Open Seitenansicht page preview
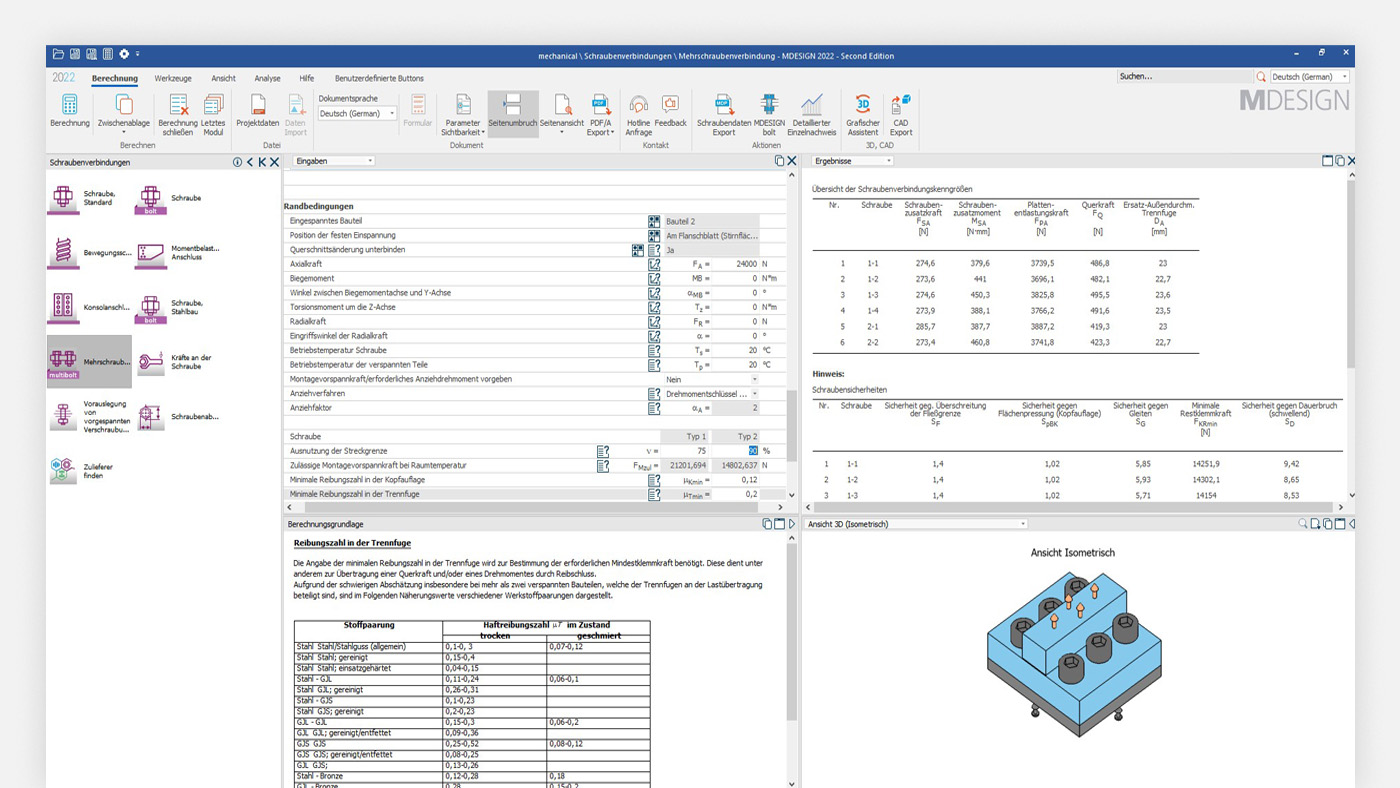 (x=562, y=113)
